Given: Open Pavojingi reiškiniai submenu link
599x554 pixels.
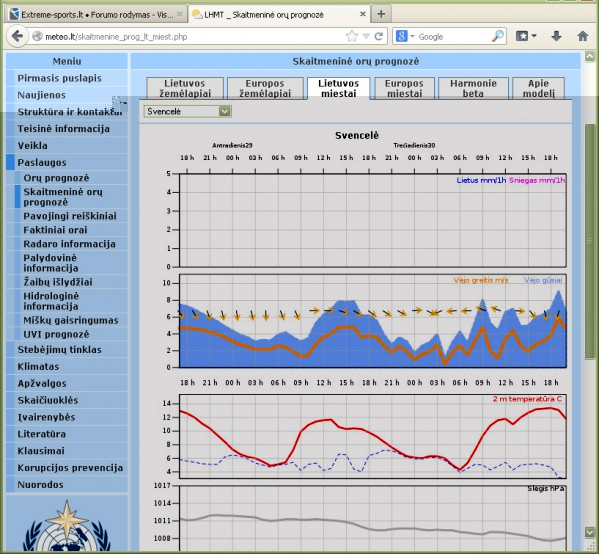Looking at the screenshot, I should pyautogui.click(x=71, y=216).
